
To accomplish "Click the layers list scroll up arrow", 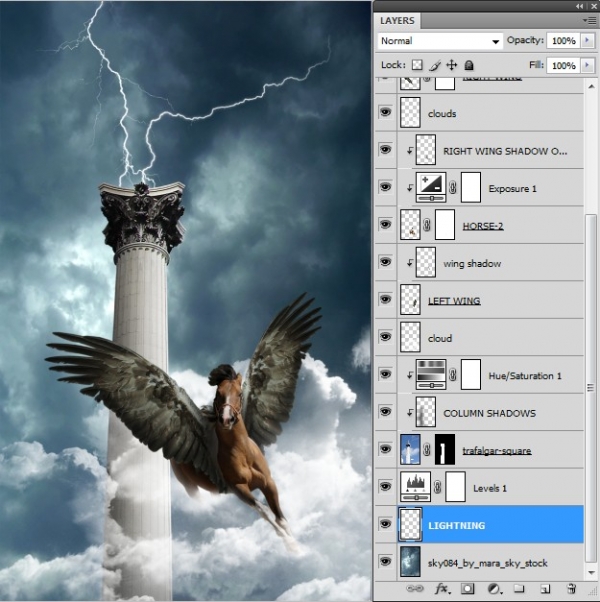I will click(x=591, y=86).
